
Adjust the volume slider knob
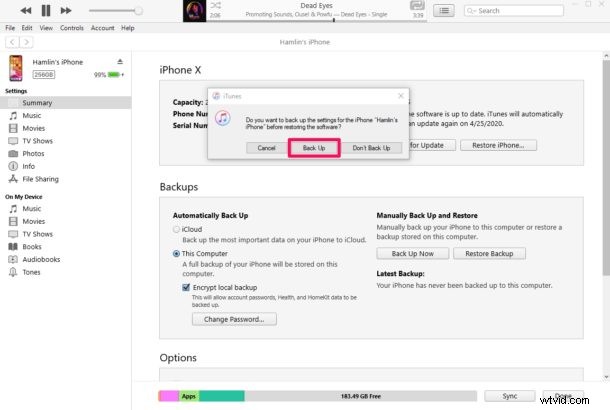tap(138, 11)
